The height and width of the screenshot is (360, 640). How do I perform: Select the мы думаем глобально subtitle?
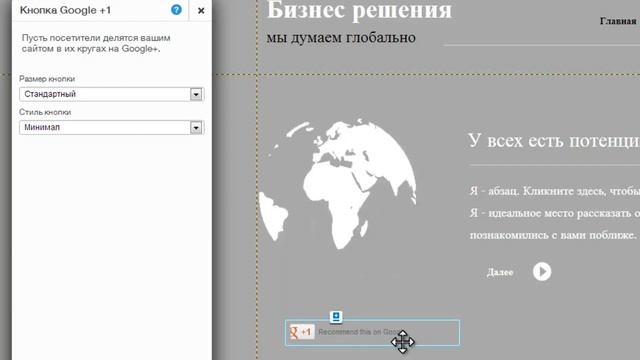tap(341, 38)
